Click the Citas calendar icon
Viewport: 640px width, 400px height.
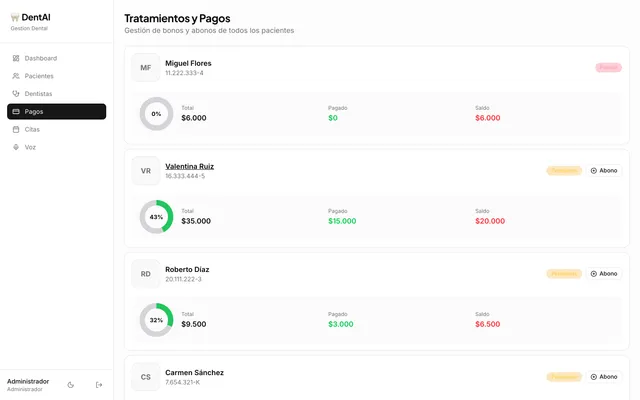click(16, 129)
